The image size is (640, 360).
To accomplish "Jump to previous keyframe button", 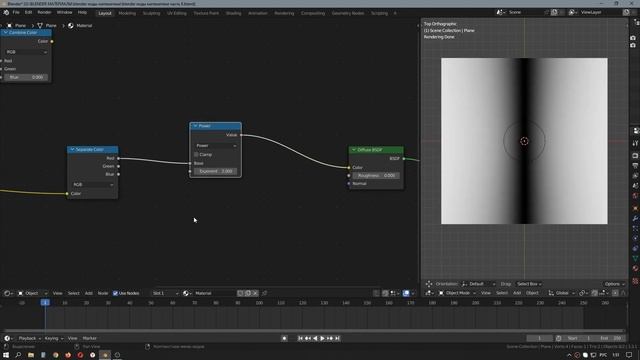I will (308, 338).
